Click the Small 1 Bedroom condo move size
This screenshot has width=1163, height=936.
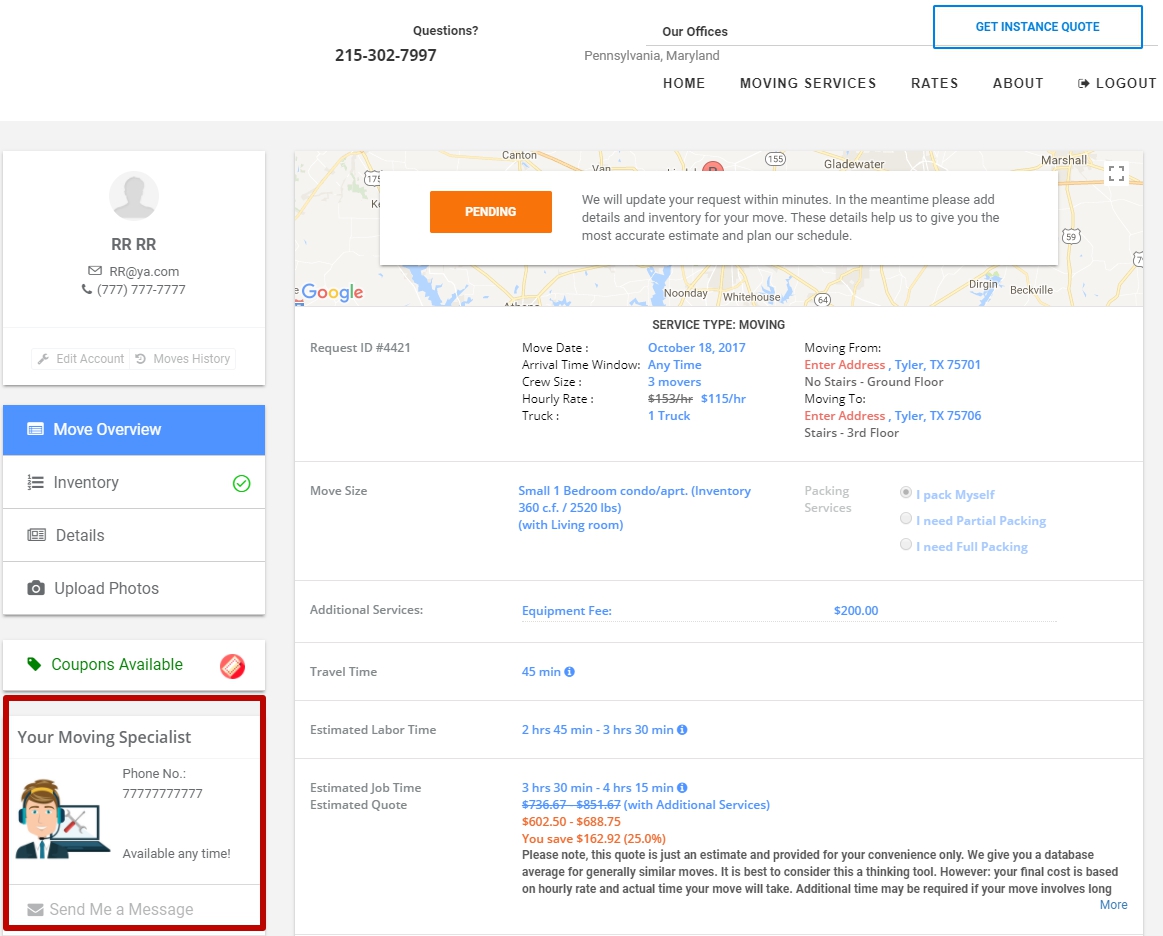coord(634,508)
